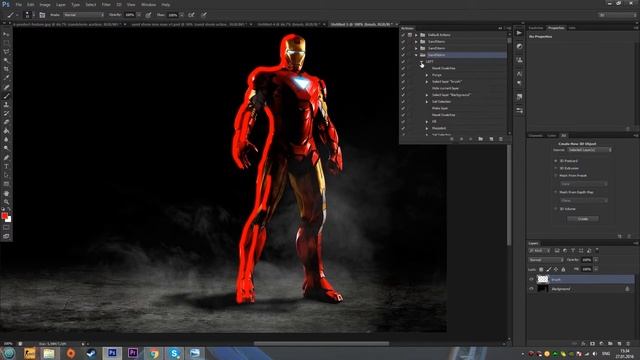Open the Window menu

(149, 4)
